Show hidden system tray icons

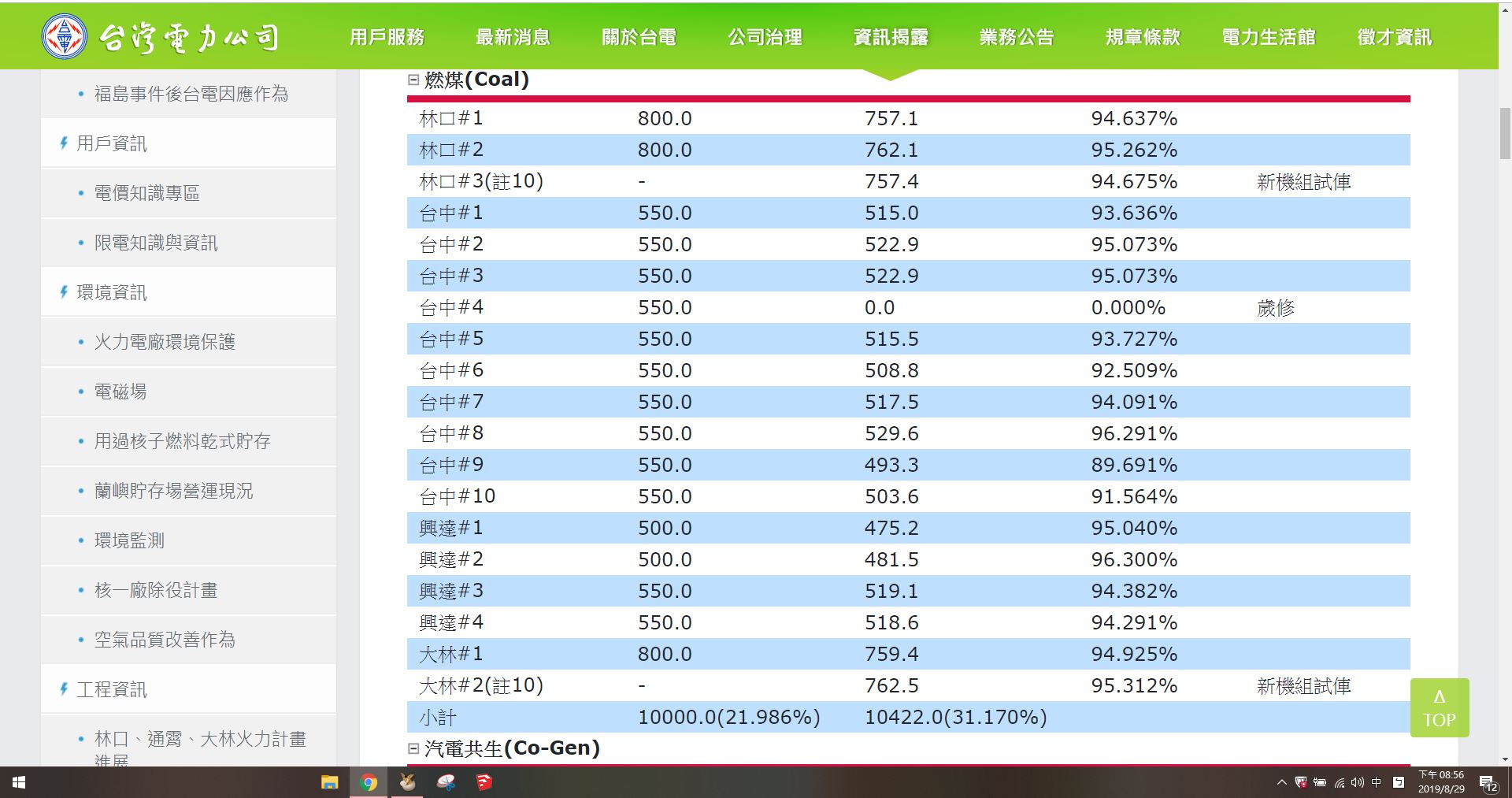[1281, 782]
